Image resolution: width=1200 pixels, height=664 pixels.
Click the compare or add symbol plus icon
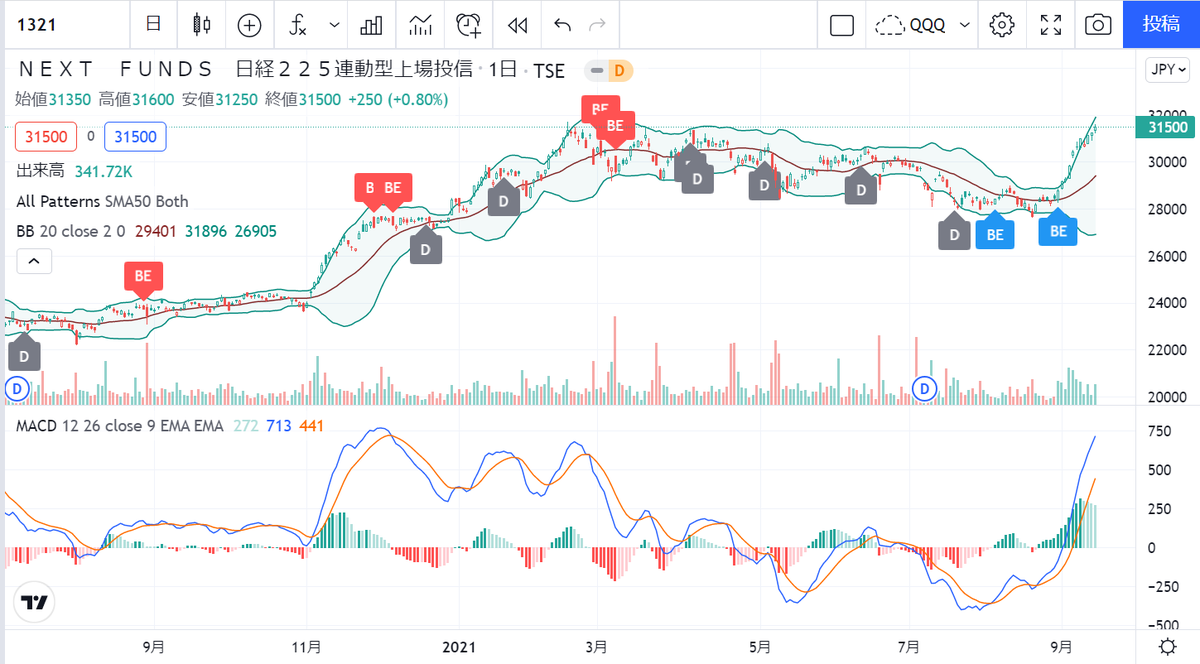click(x=249, y=24)
